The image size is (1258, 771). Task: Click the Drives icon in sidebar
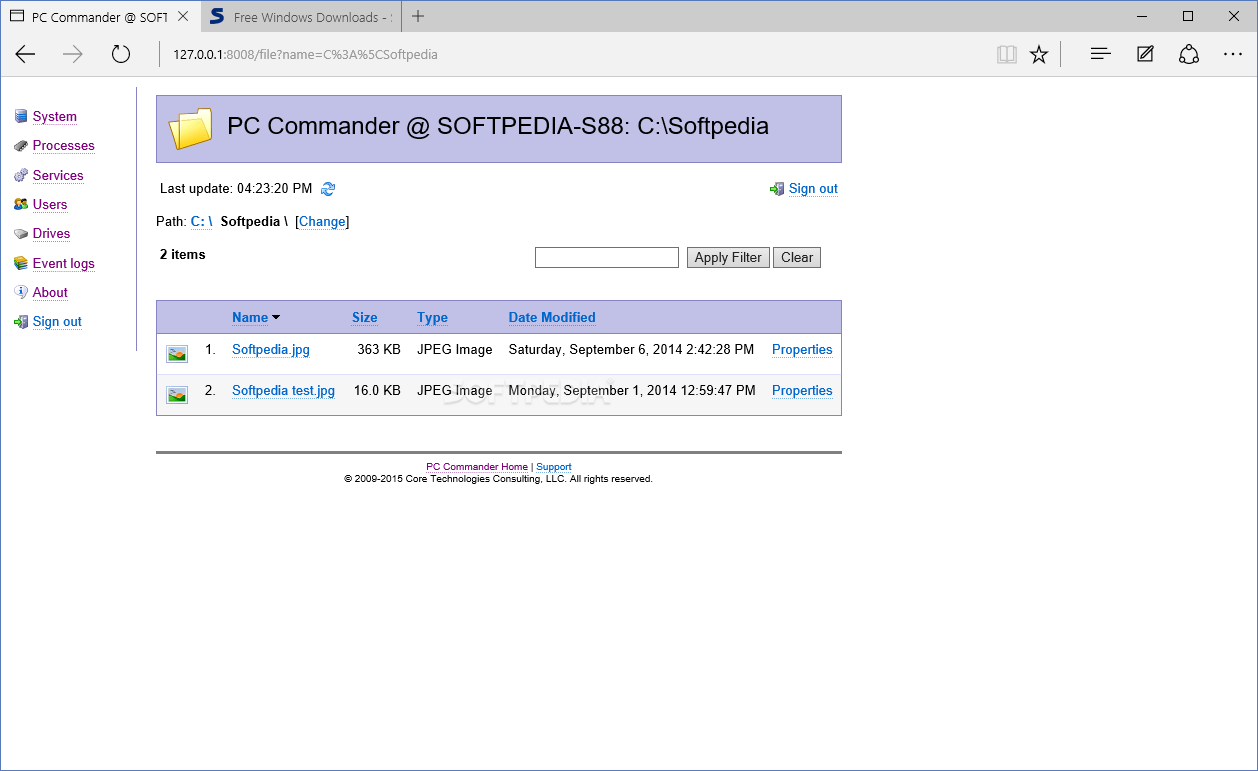[21, 234]
